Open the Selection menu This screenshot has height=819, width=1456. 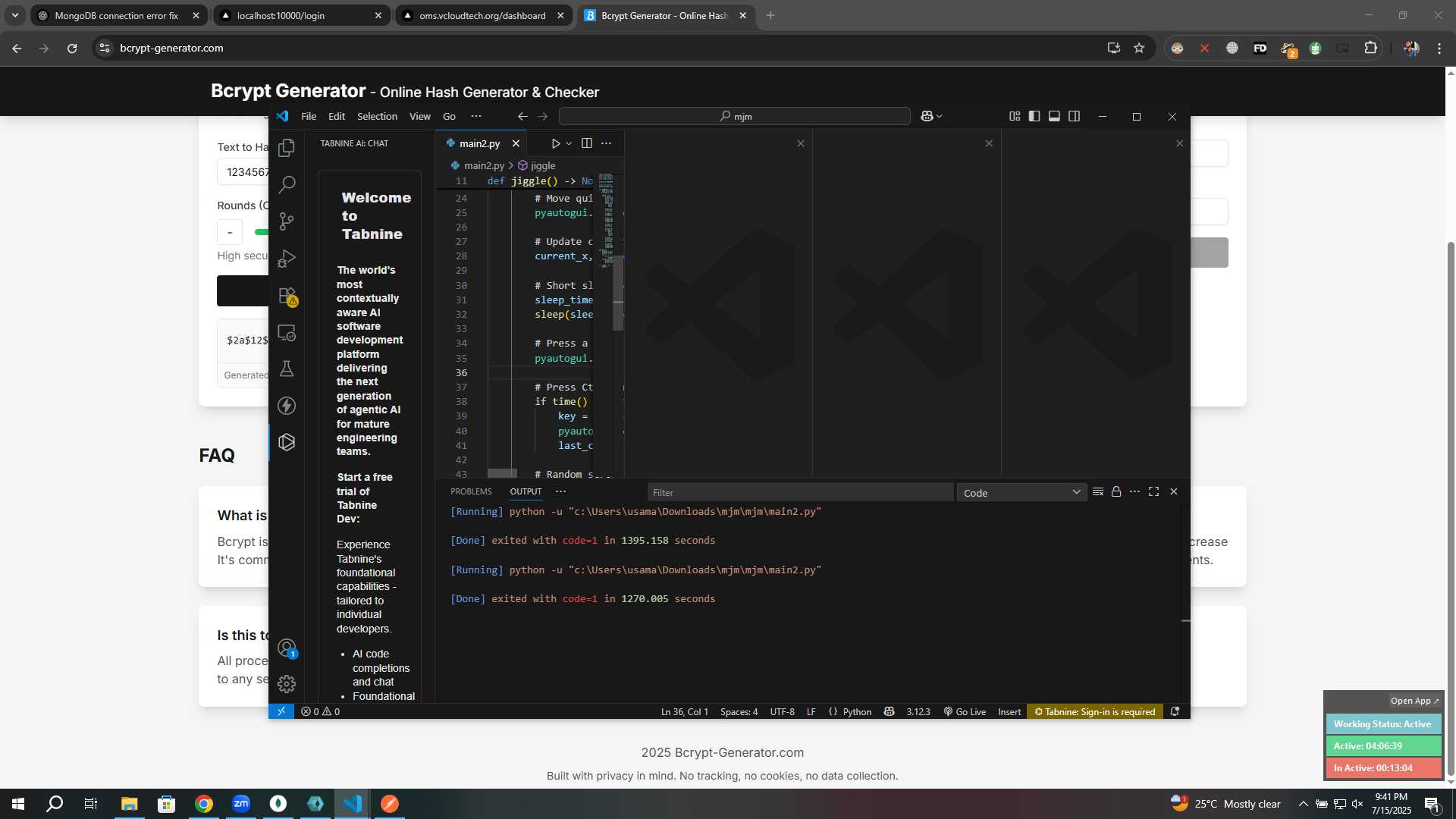(x=377, y=116)
